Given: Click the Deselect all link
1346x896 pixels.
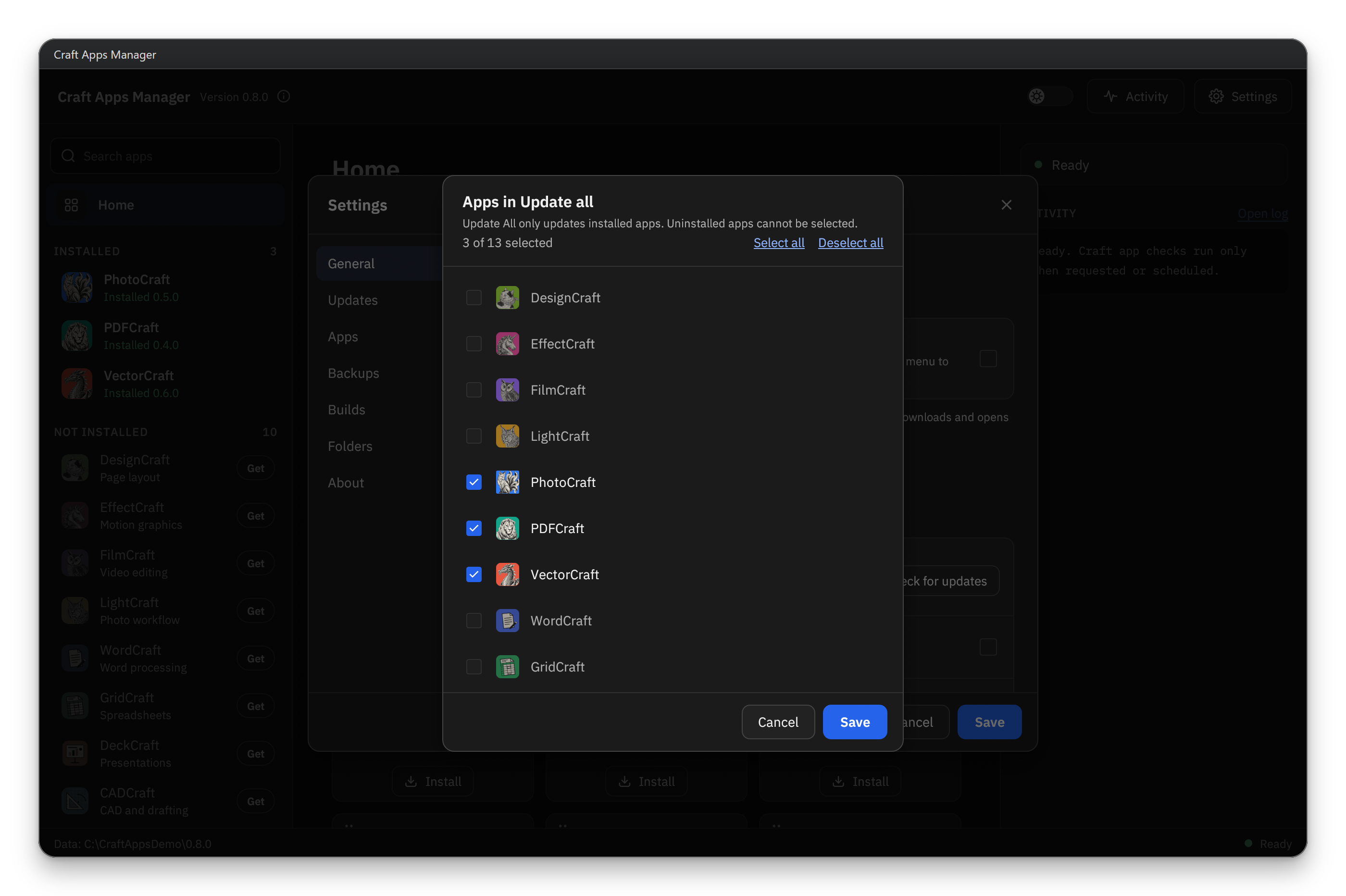Looking at the screenshot, I should pyautogui.click(x=850, y=243).
